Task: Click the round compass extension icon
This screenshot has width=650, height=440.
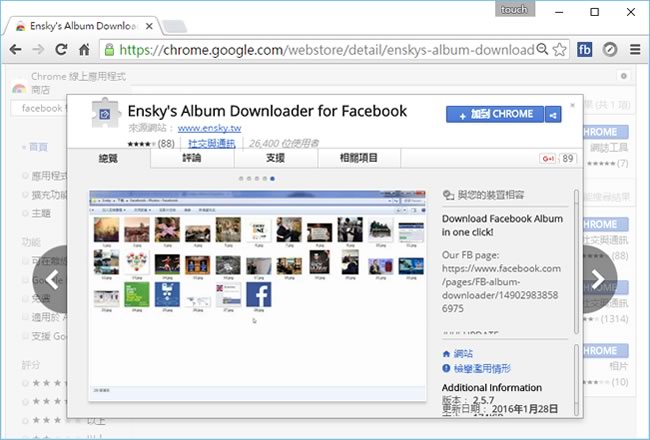Action: [610, 50]
